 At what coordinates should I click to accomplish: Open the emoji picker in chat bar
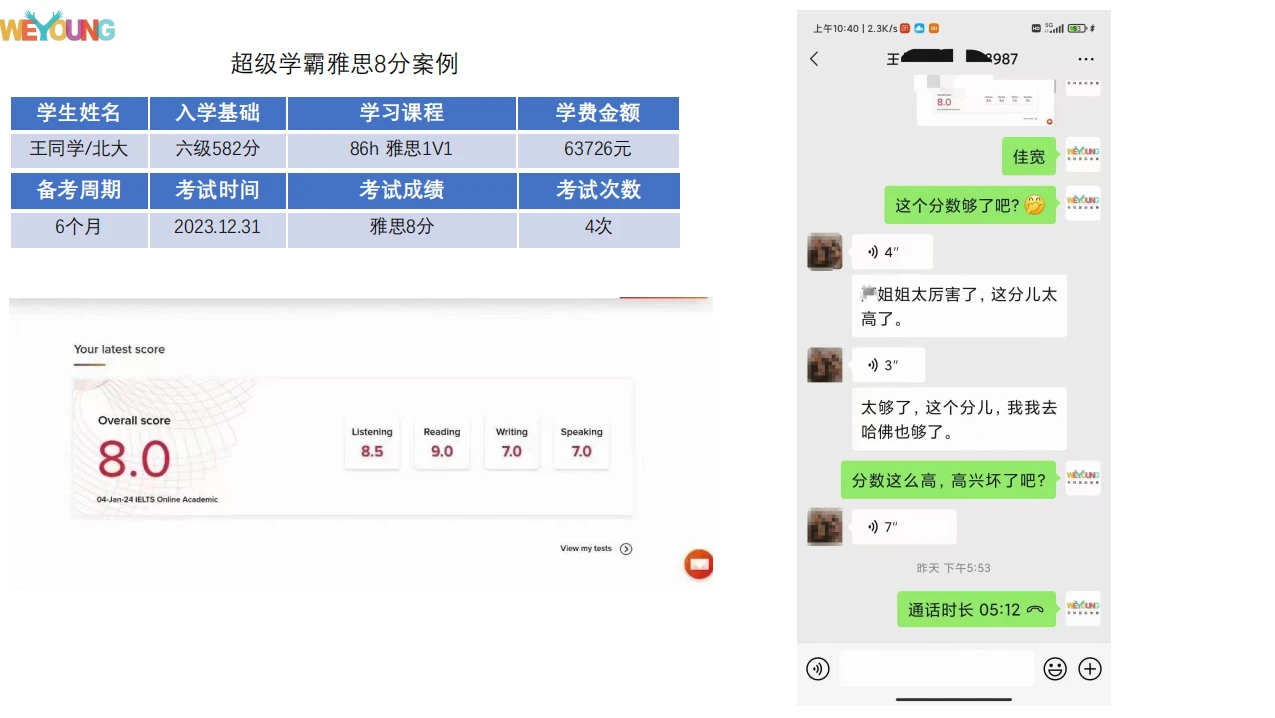[x=1055, y=669]
